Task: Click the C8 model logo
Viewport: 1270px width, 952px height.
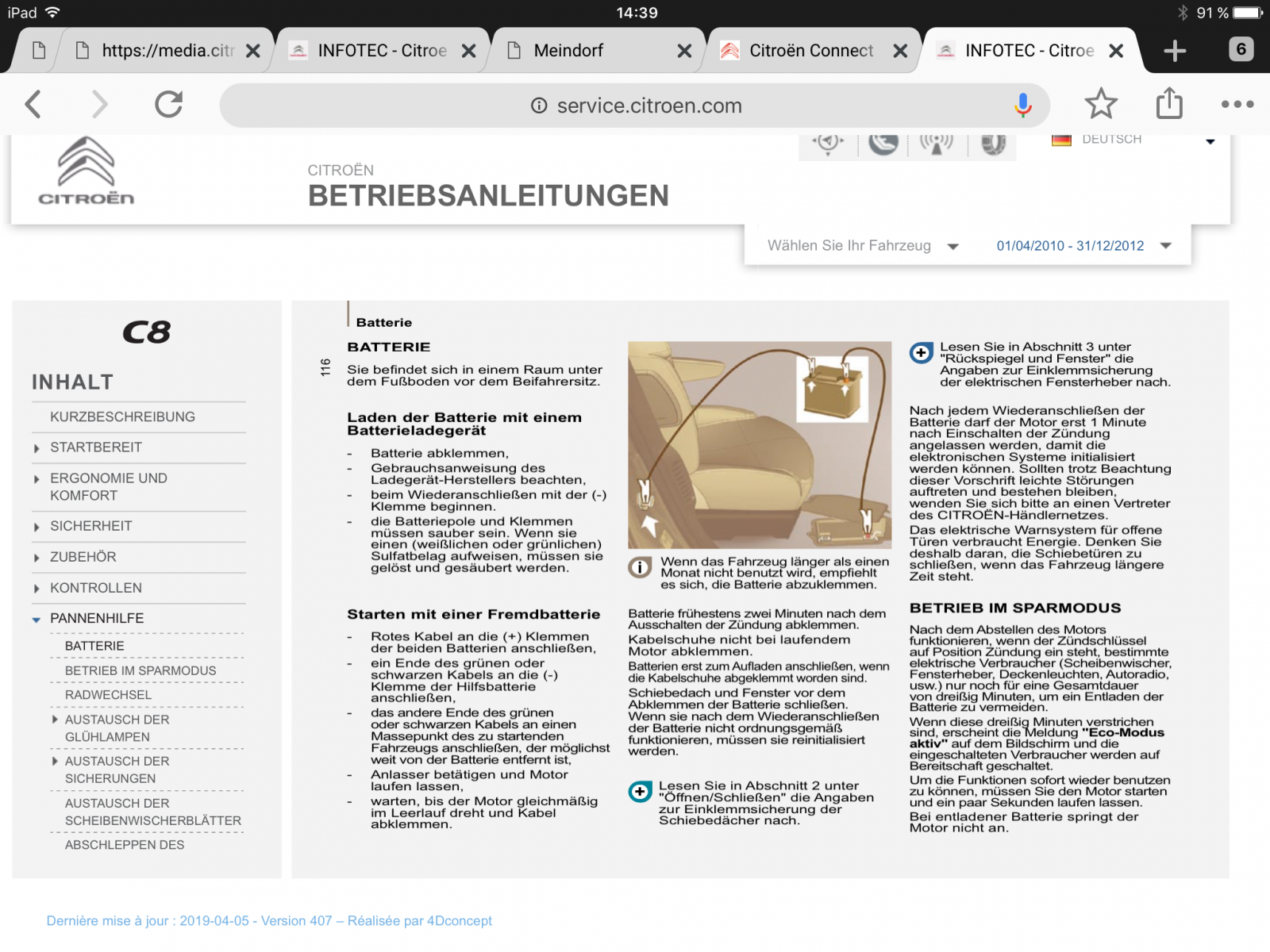Action: [147, 332]
